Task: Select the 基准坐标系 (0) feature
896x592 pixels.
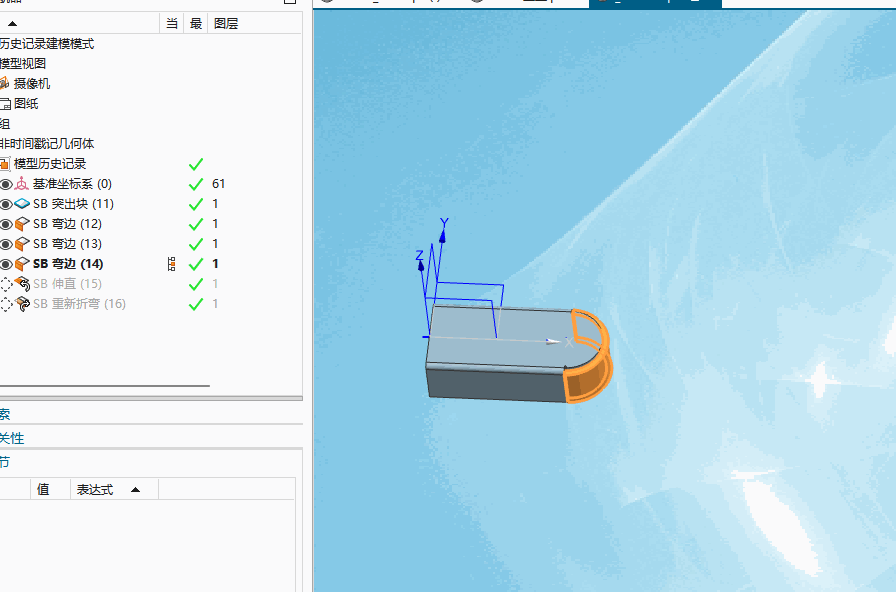Action: [x=72, y=184]
